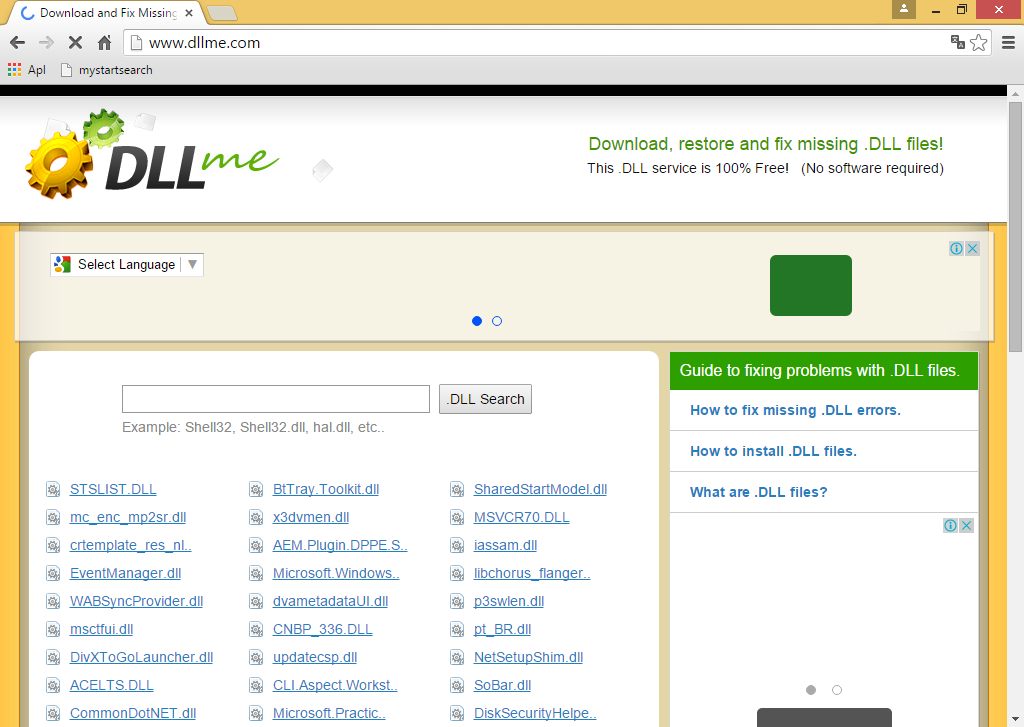The image size is (1024, 727).
Task: Close the sidebar advertisement
Action: [x=967, y=525]
